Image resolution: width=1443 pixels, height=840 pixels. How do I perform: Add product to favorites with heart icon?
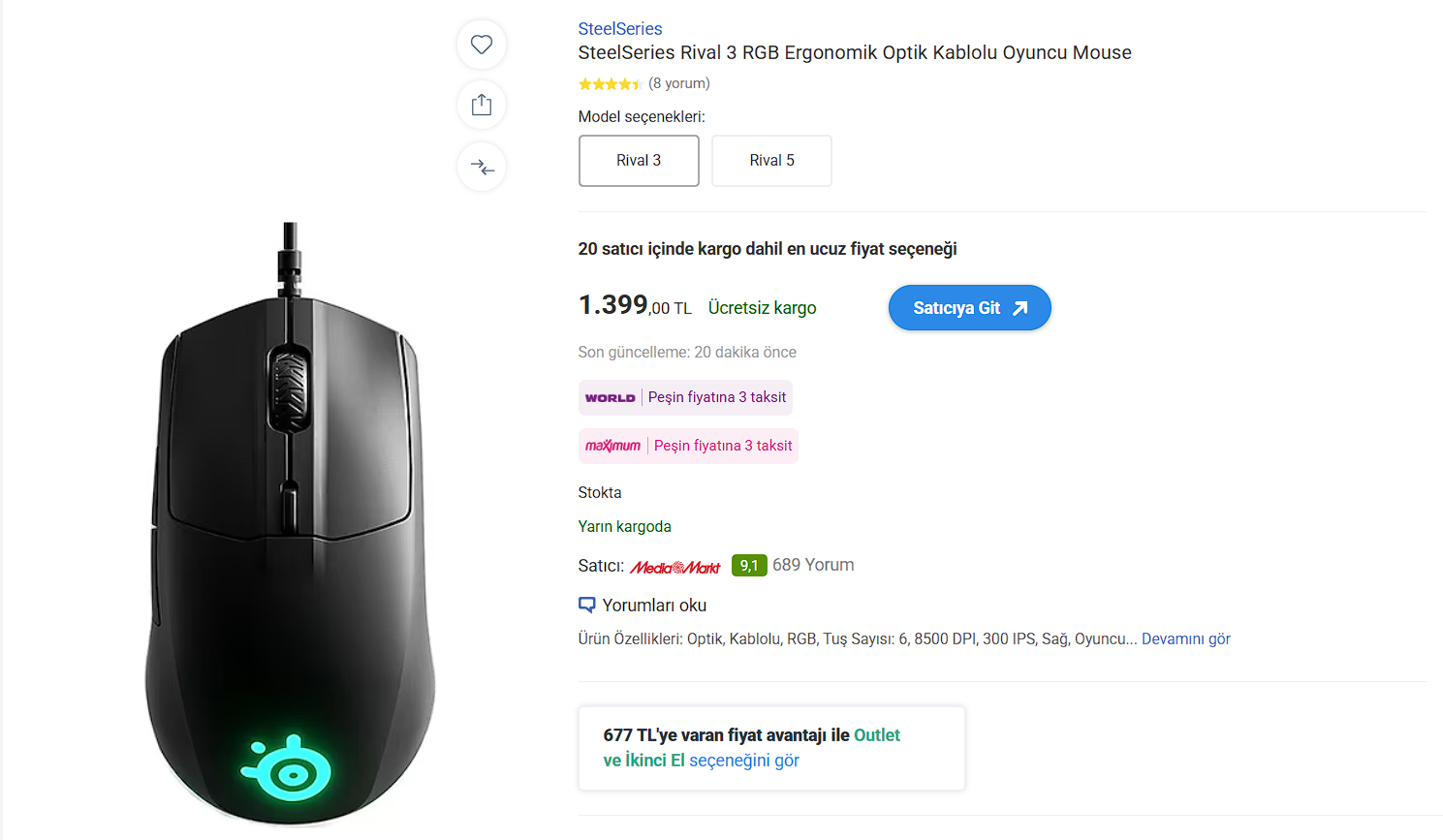[x=482, y=45]
